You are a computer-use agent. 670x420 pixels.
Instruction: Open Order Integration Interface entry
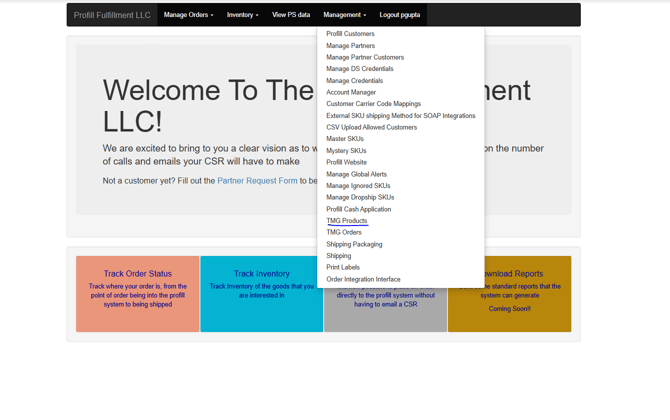click(x=363, y=279)
